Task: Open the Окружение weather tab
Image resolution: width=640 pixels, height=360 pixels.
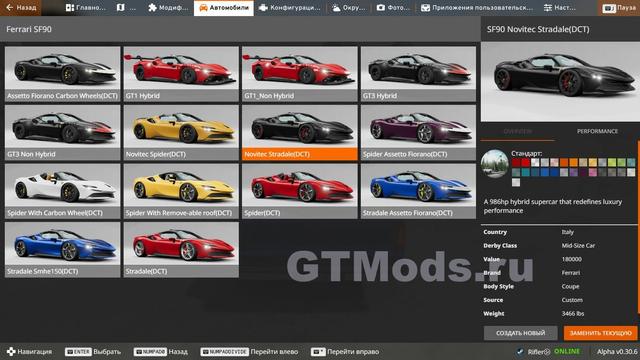Action: pyautogui.click(x=348, y=8)
